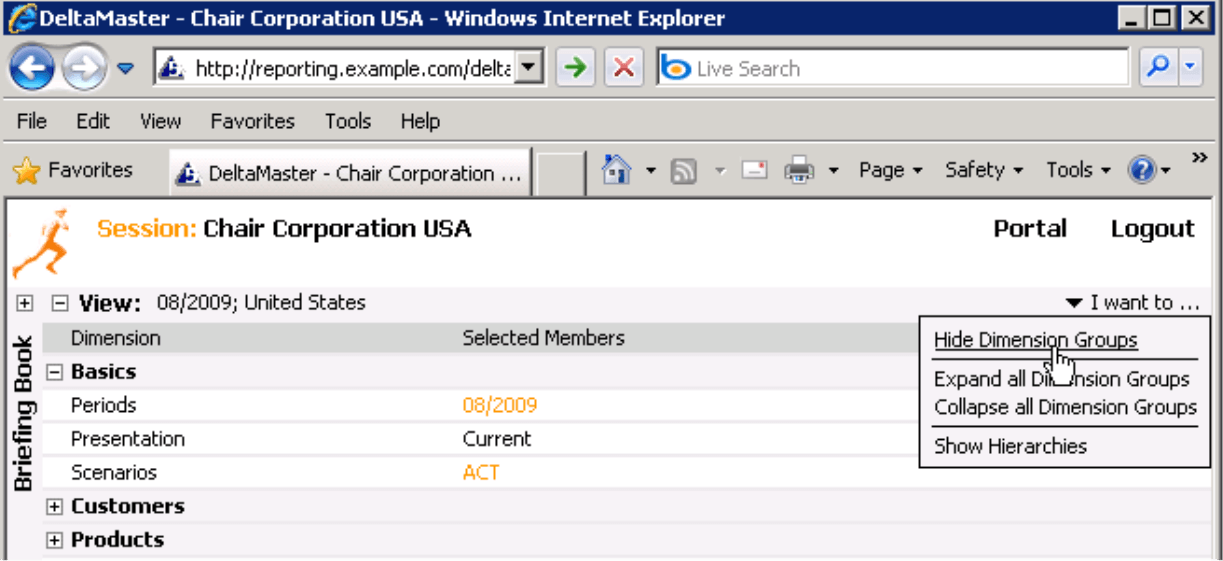Open the 'I want to ...' menu
This screenshot has height=561, width=1223.
click(x=1132, y=303)
